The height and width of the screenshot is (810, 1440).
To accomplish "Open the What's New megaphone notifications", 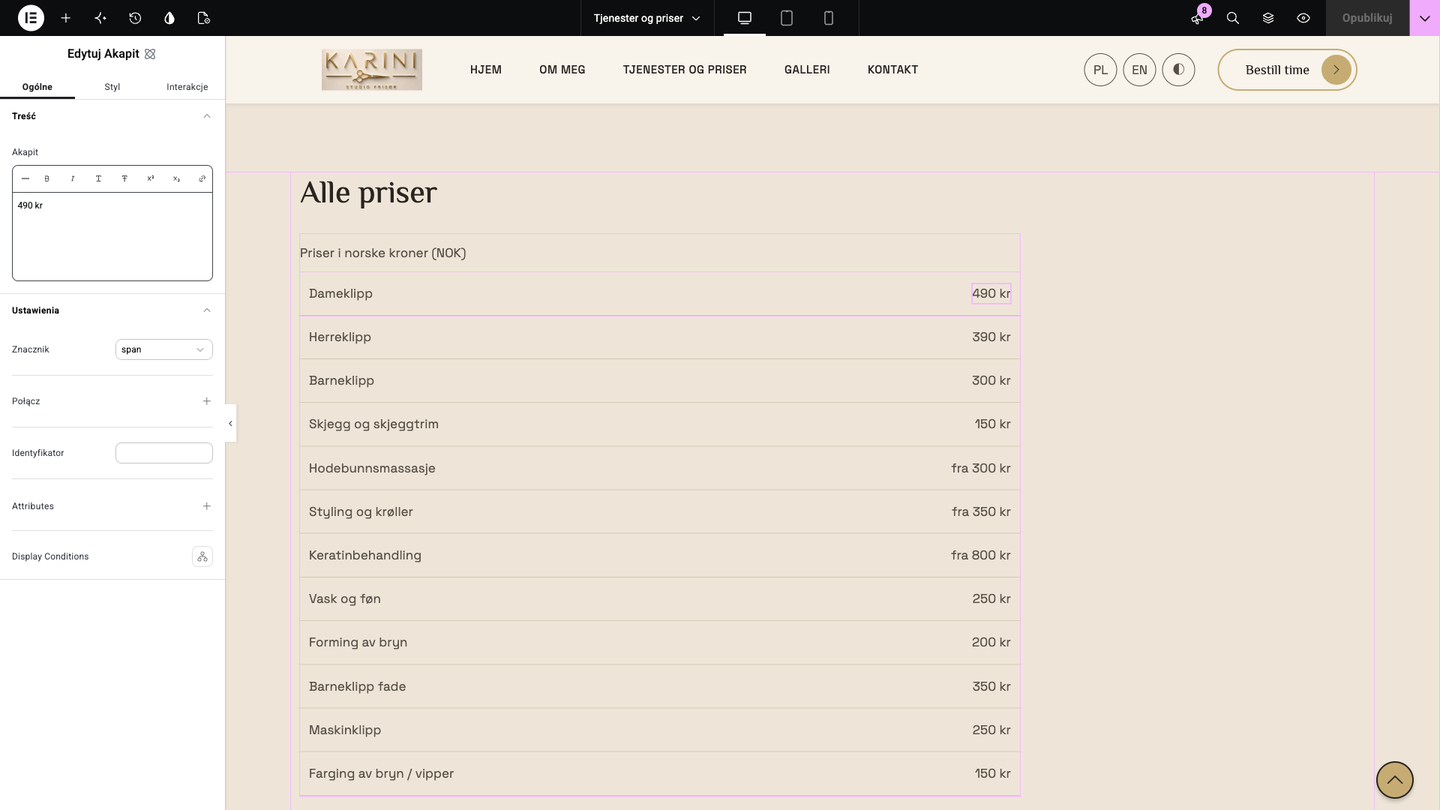I will tap(1198, 18).
